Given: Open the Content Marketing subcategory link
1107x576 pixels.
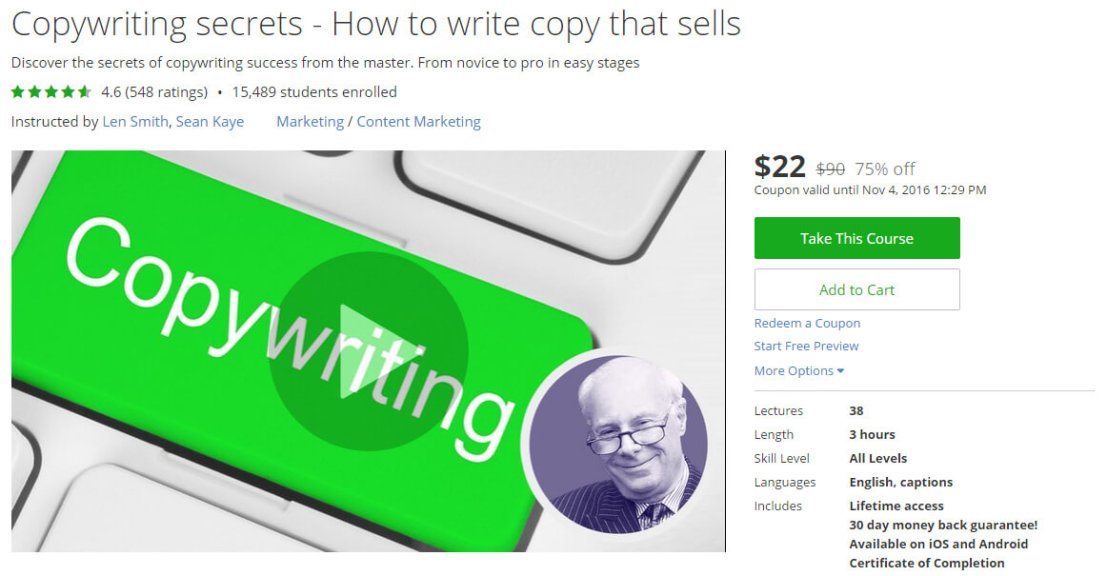Looking at the screenshot, I should point(419,121).
